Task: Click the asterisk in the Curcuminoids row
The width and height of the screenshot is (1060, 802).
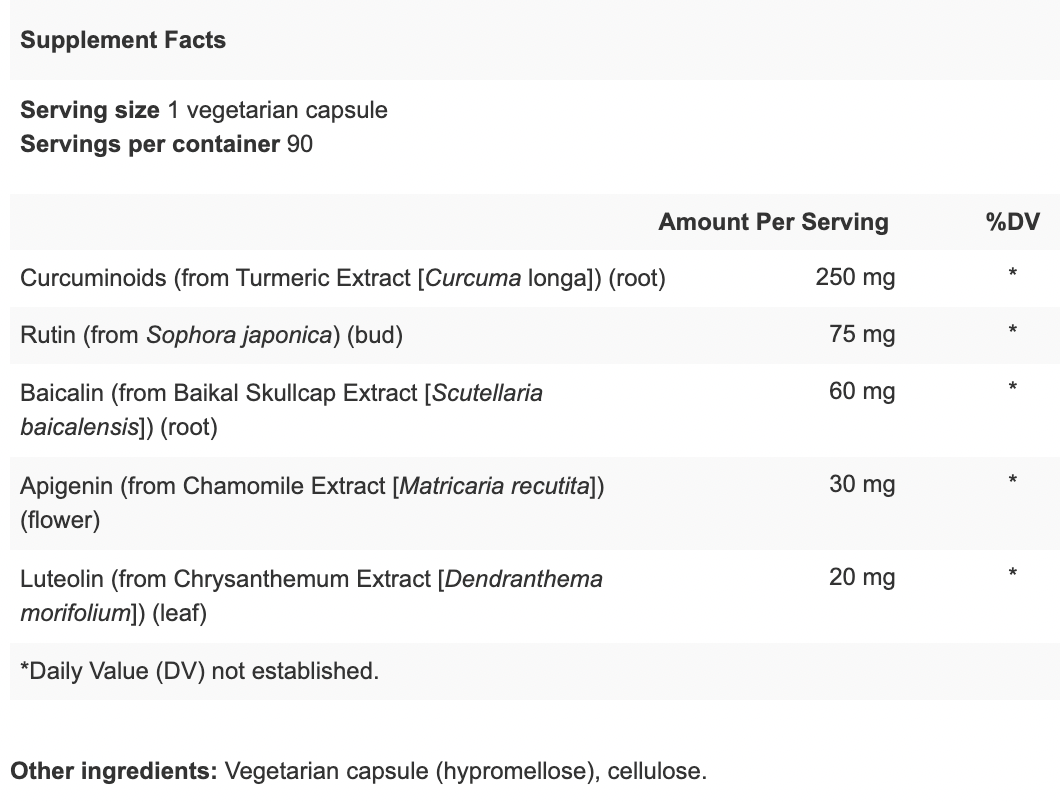Action: [1013, 273]
